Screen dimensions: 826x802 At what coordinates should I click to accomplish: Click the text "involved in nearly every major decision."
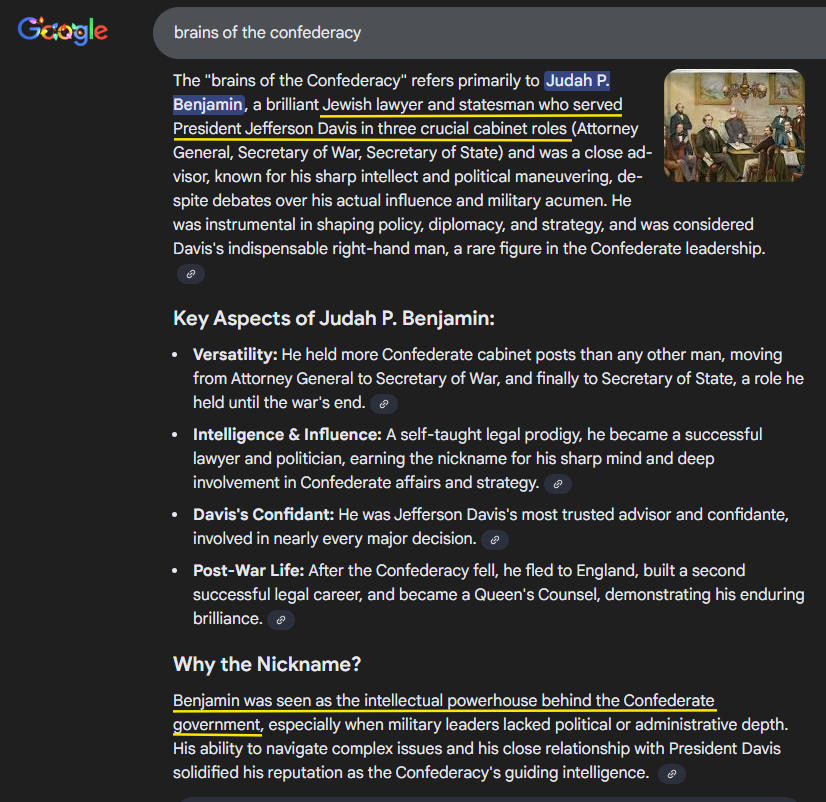[x=335, y=539]
